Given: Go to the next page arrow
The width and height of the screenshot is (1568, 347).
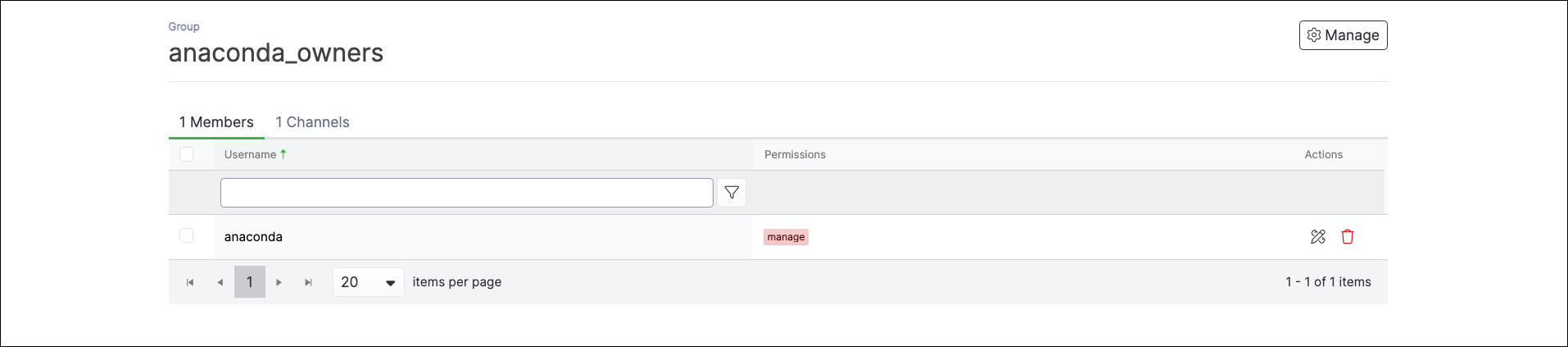Looking at the screenshot, I should (279, 282).
